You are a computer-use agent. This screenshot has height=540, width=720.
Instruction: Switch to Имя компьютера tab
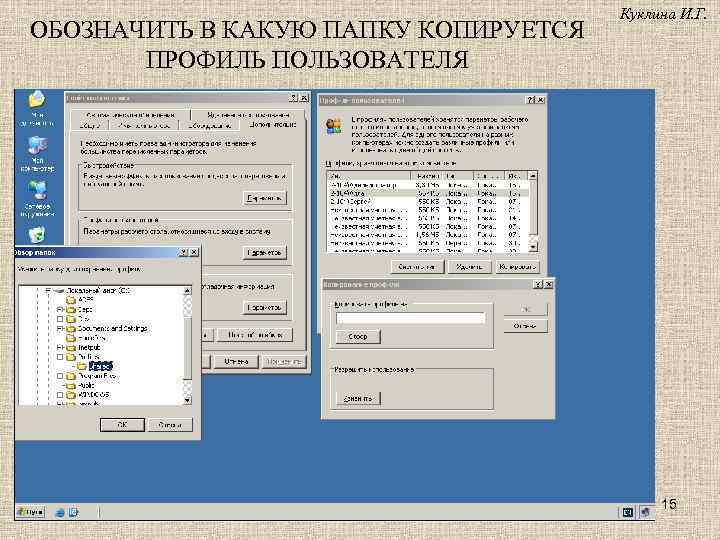144,125
